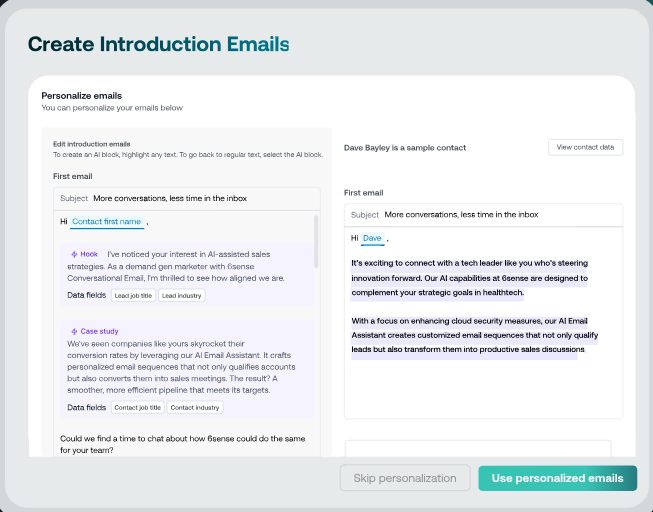Viewport: 653px width, 512px height.
Task: Click the Hook AI block sparkle icon
Action: point(74,254)
